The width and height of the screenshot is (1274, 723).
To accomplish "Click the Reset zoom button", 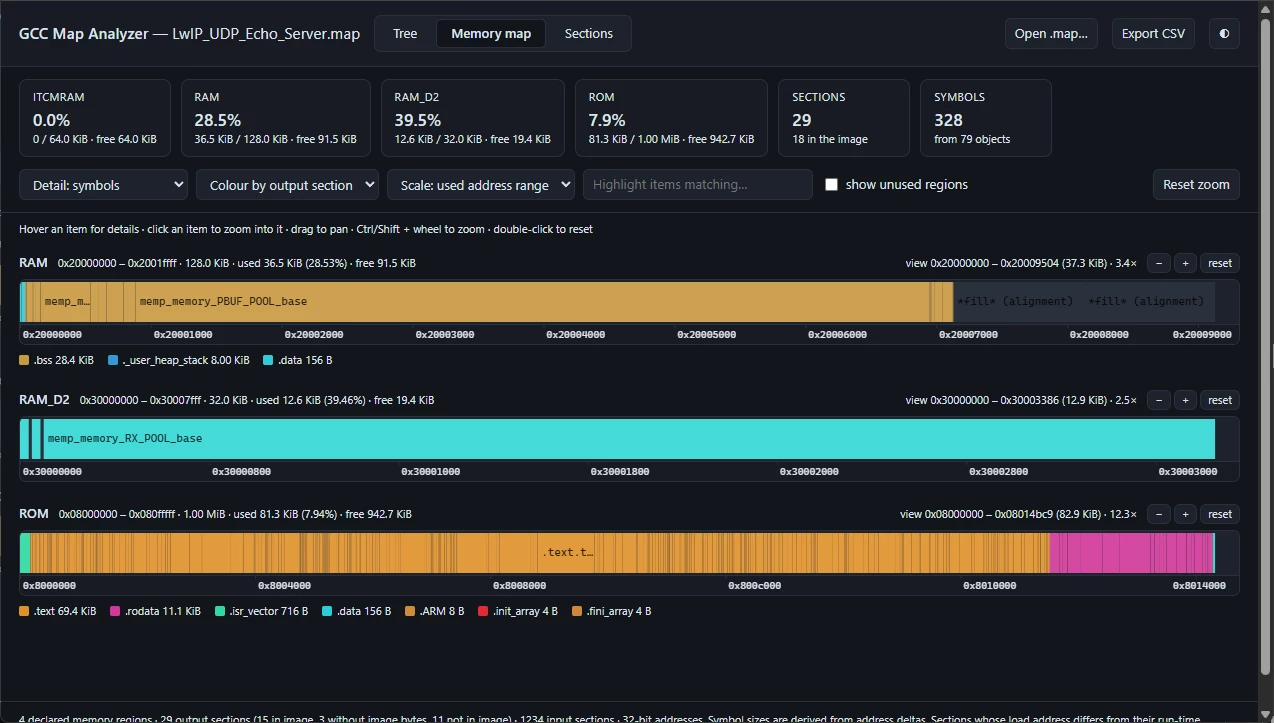I will [x=1196, y=185].
